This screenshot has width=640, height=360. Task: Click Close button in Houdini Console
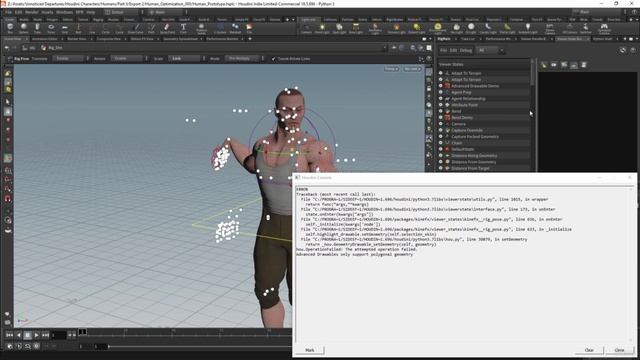coord(619,350)
